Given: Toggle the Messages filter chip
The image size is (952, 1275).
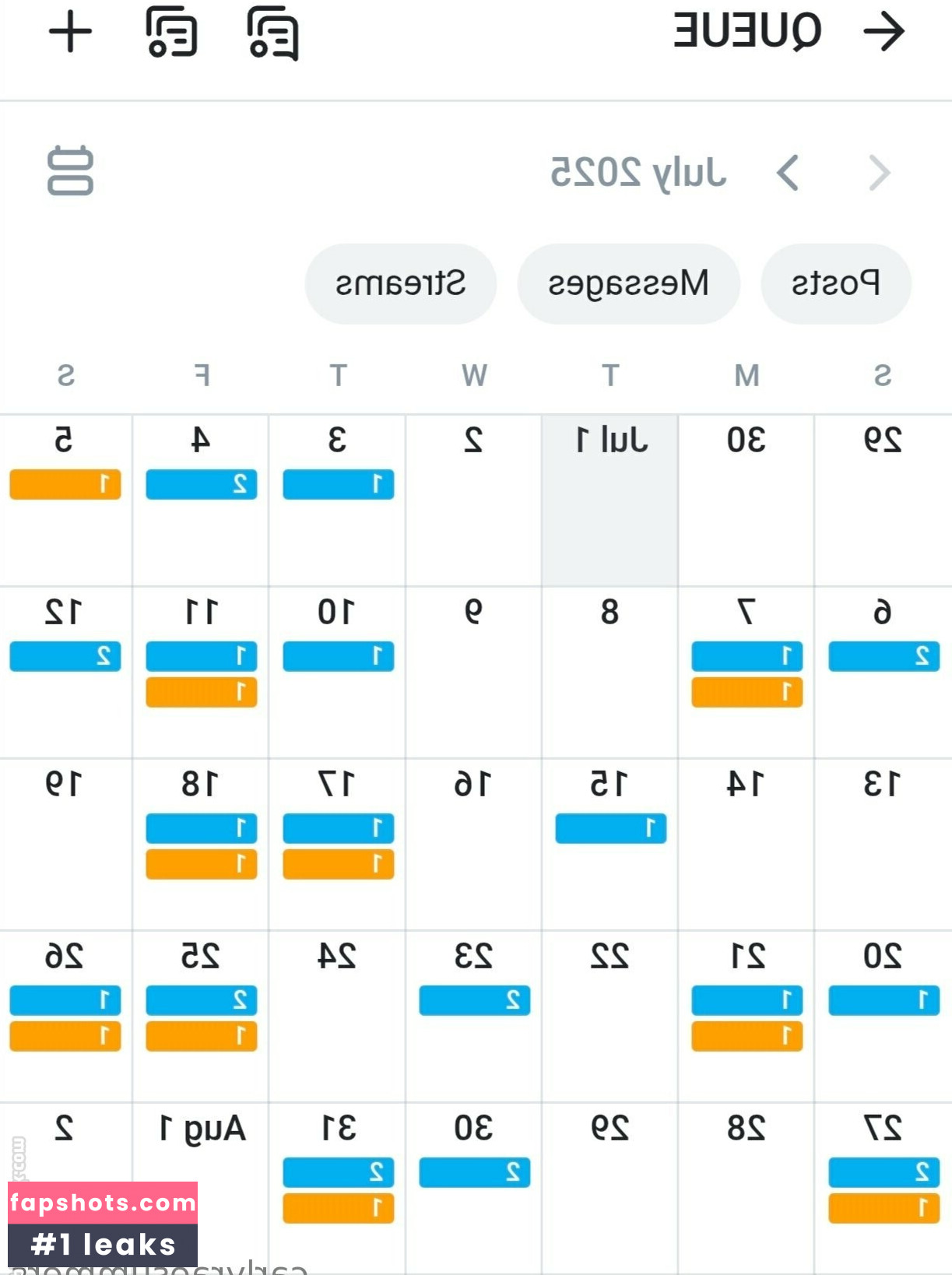Looking at the screenshot, I should point(628,283).
